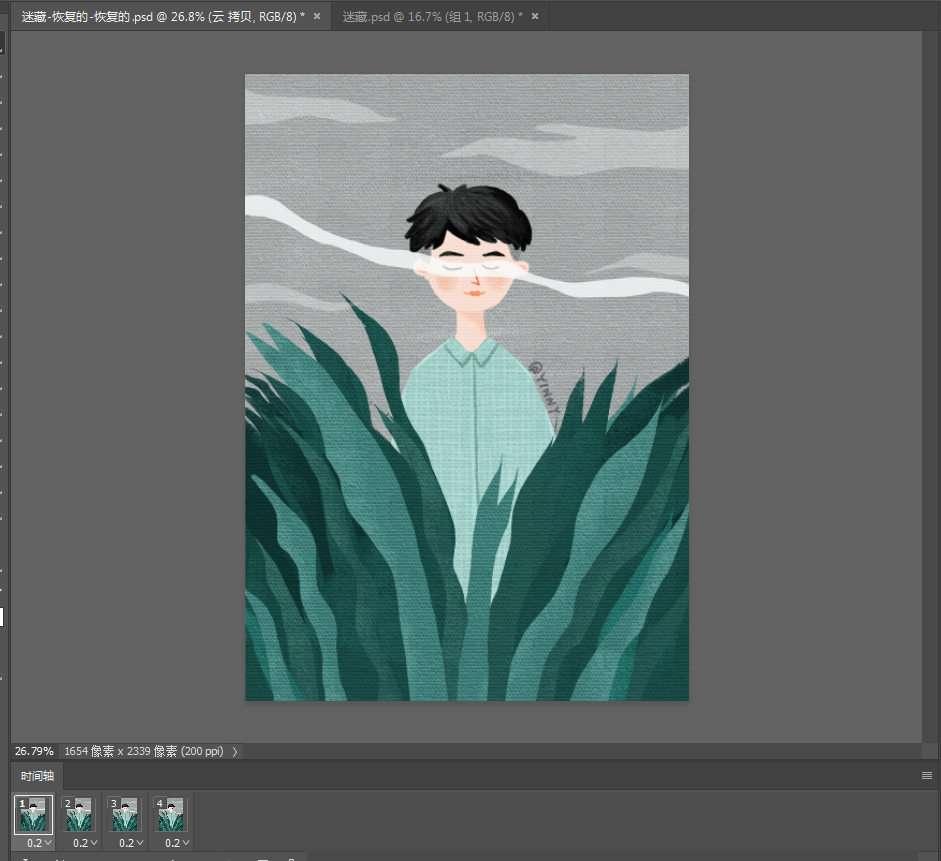
Task: Select animation frame 1 thumbnail
Action: 34,814
